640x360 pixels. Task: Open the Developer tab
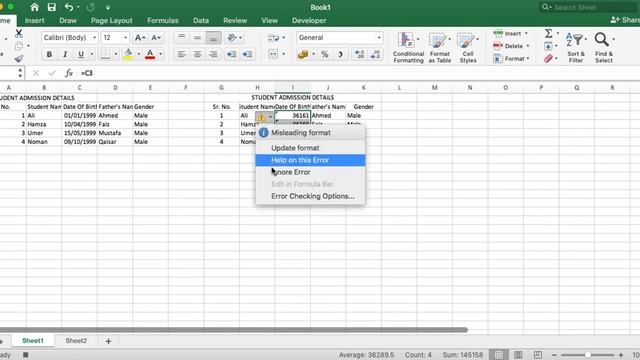(309, 20)
